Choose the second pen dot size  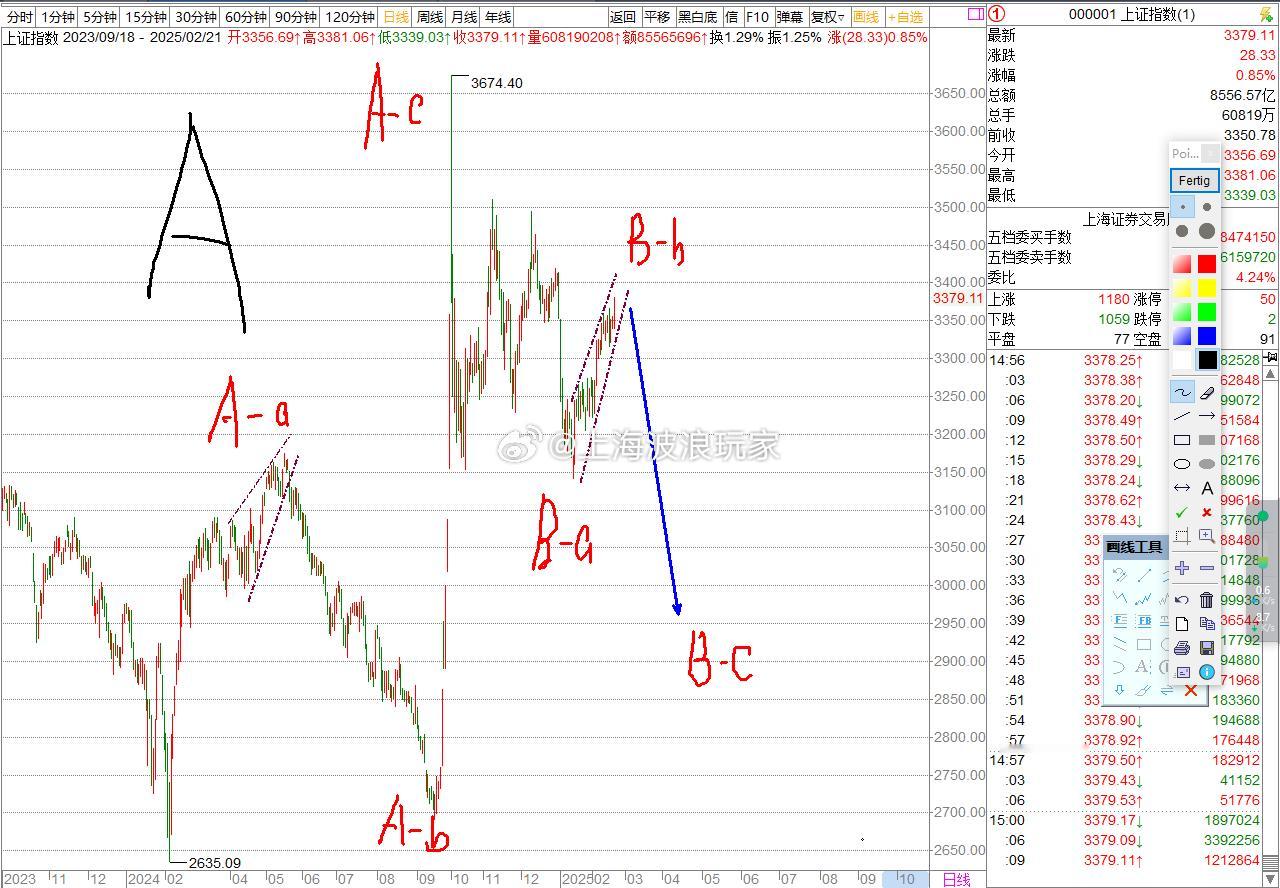coord(1207,207)
